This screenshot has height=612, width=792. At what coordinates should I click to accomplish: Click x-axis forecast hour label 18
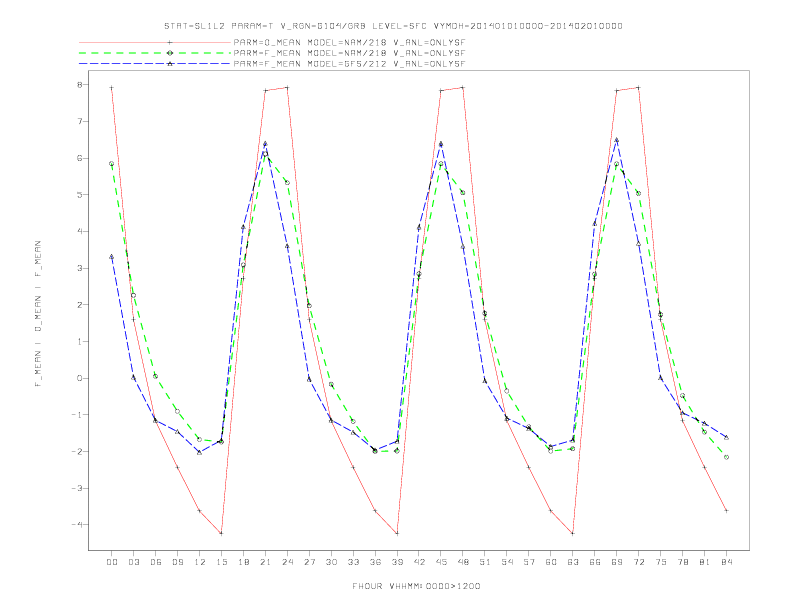tap(243, 562)
